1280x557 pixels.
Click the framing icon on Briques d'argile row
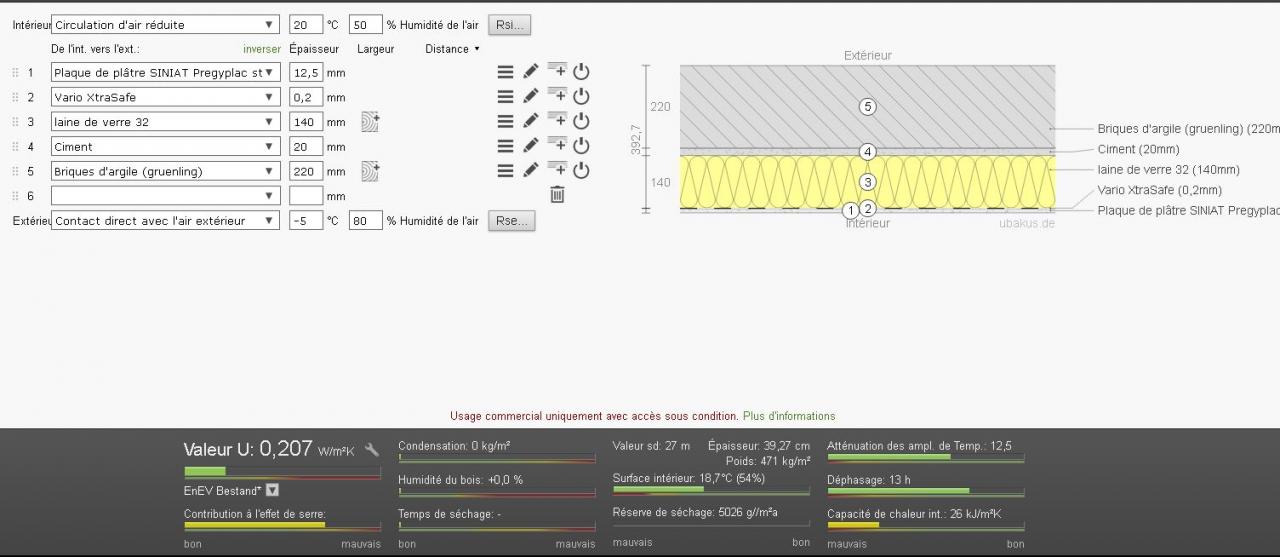tap(371, 171)
